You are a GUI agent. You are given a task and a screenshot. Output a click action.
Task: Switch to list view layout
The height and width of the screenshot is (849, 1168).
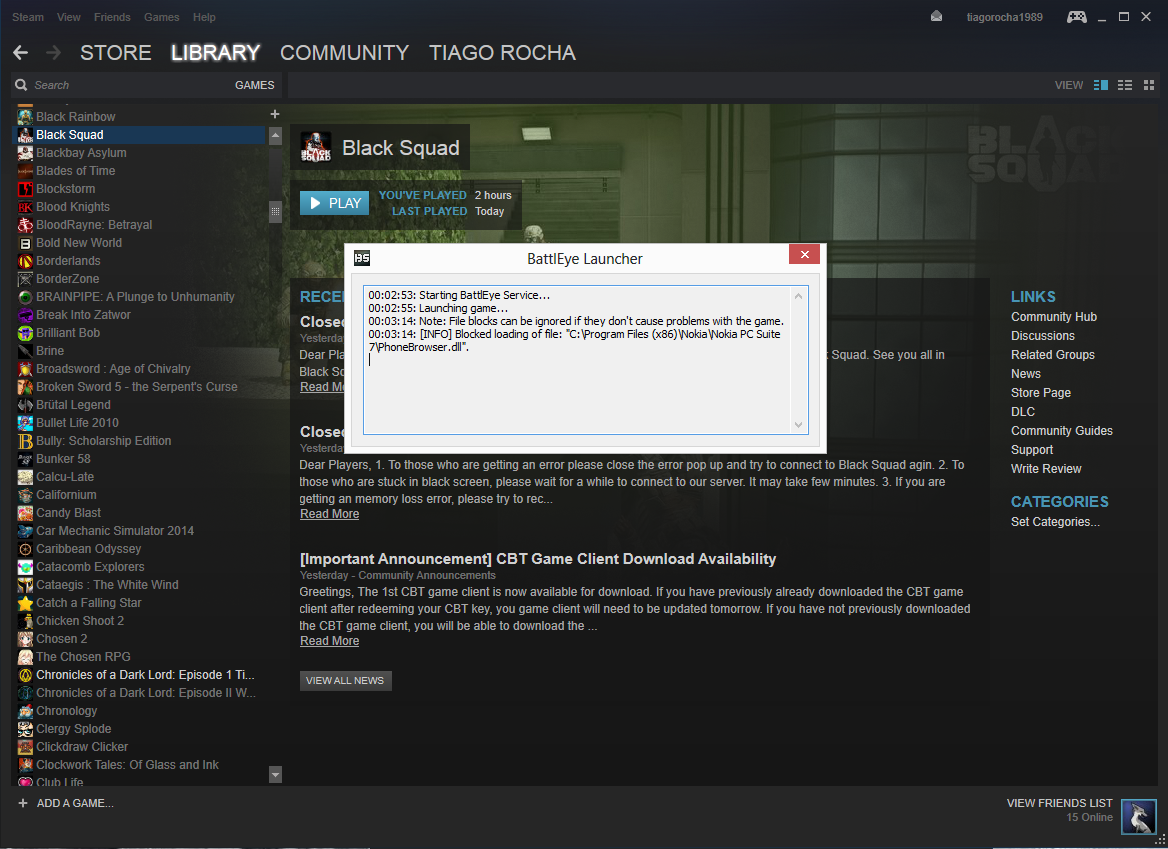point(1125,85)
